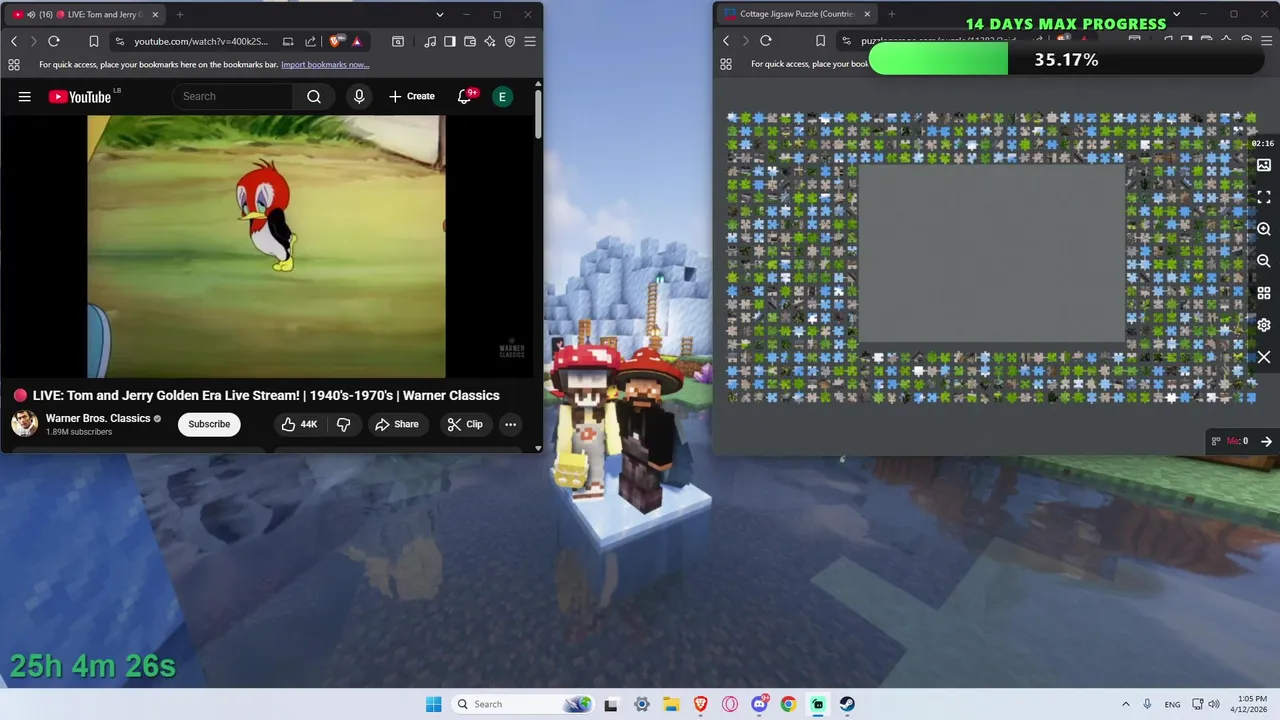Viewport: 1280px width, 720px height.
Task: Open Brave Shields lion icon in YouTube window
Action: point(335,41)
